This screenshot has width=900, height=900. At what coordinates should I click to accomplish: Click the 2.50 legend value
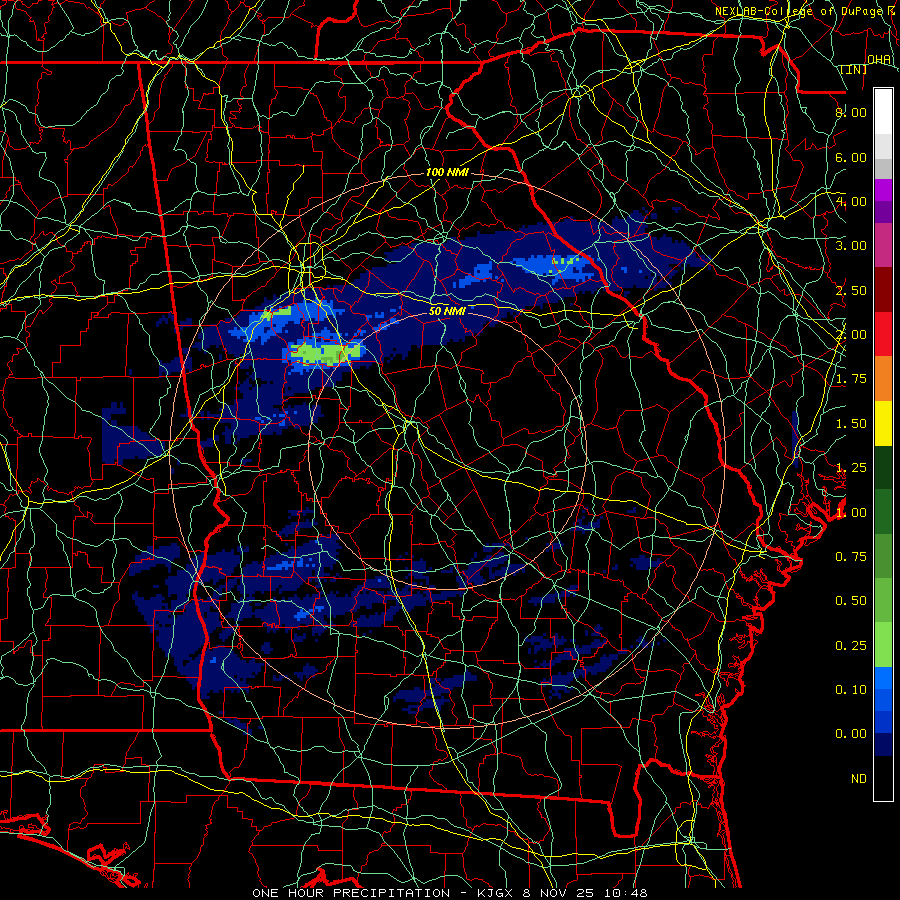(x=851, y=290)
